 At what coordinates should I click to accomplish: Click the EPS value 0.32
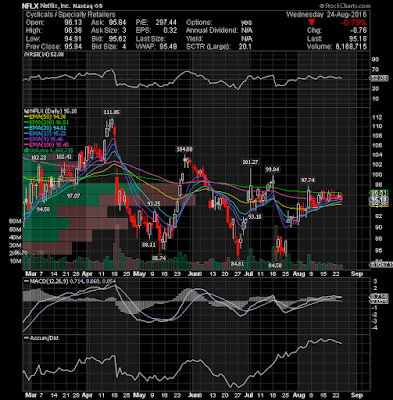coord(170,31)
